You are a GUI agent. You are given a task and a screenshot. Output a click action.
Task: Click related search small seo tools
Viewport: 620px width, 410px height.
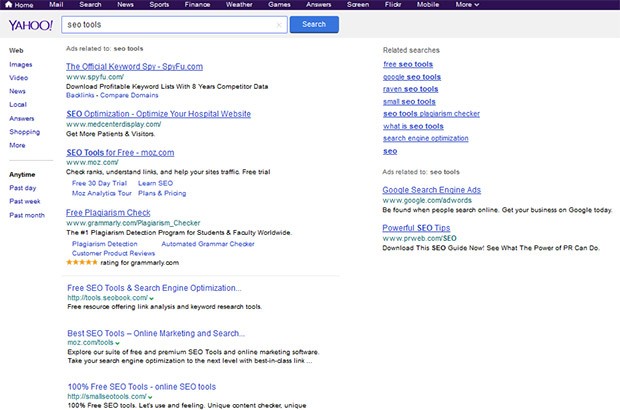pyautogui.click(x=409, y=102)
